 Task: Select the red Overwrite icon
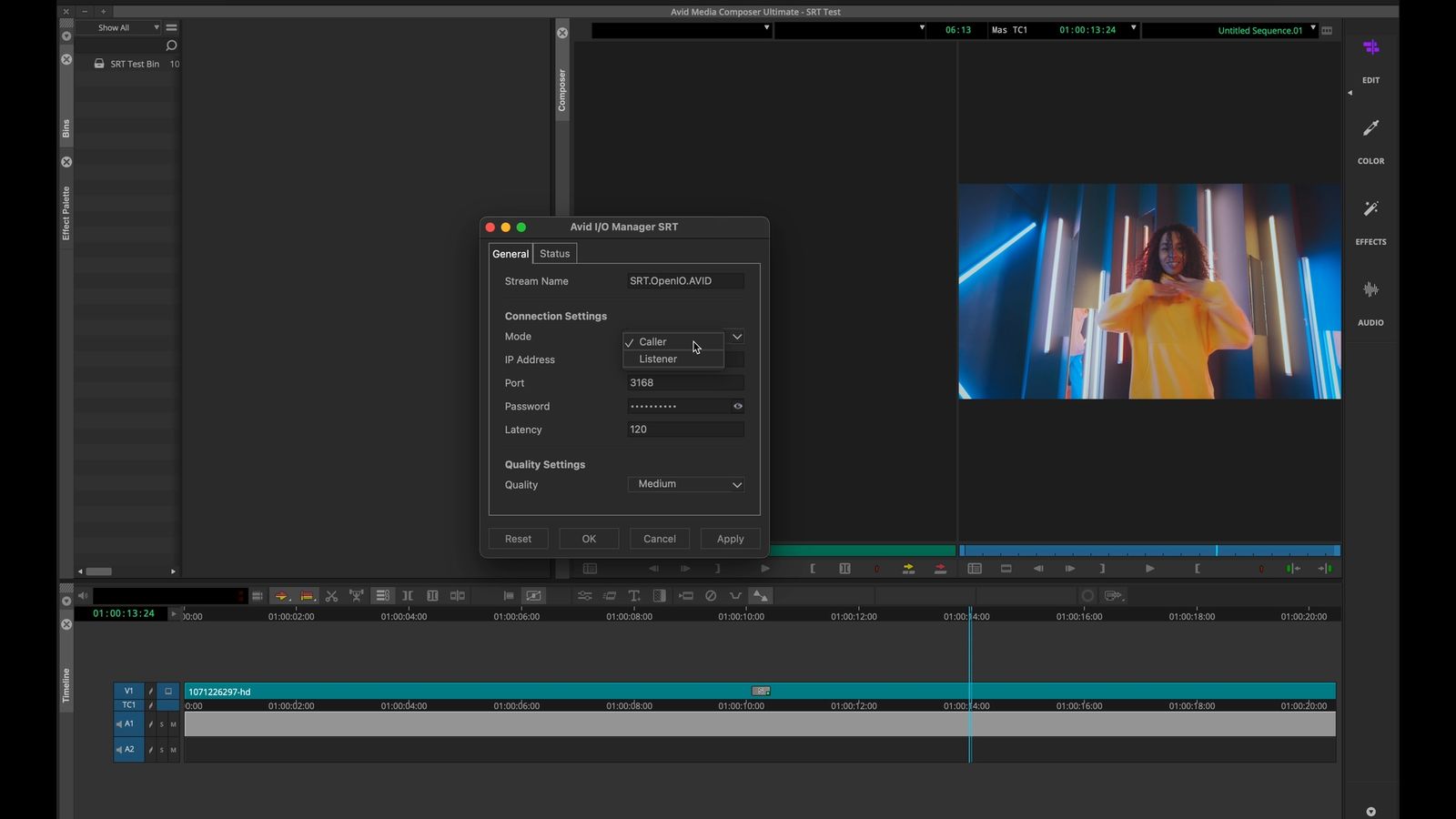point(308,595)
